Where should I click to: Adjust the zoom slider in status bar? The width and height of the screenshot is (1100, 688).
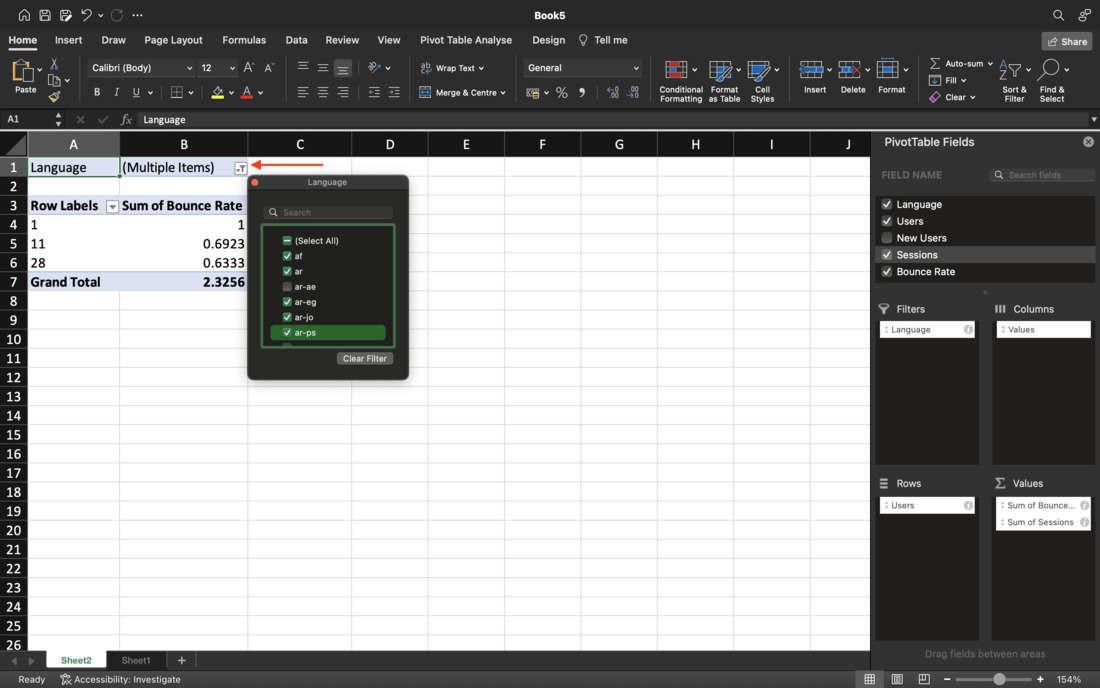999,679
